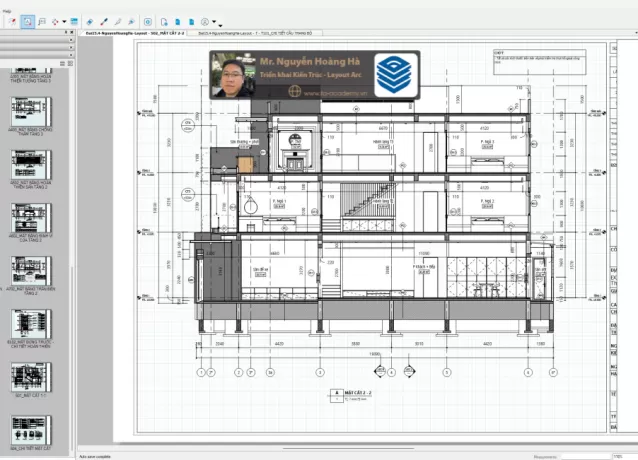Switch to the T101 CHI TIẾT CẦU THANG tab
This screenshot has width=638, height=460.
[255, 33]
